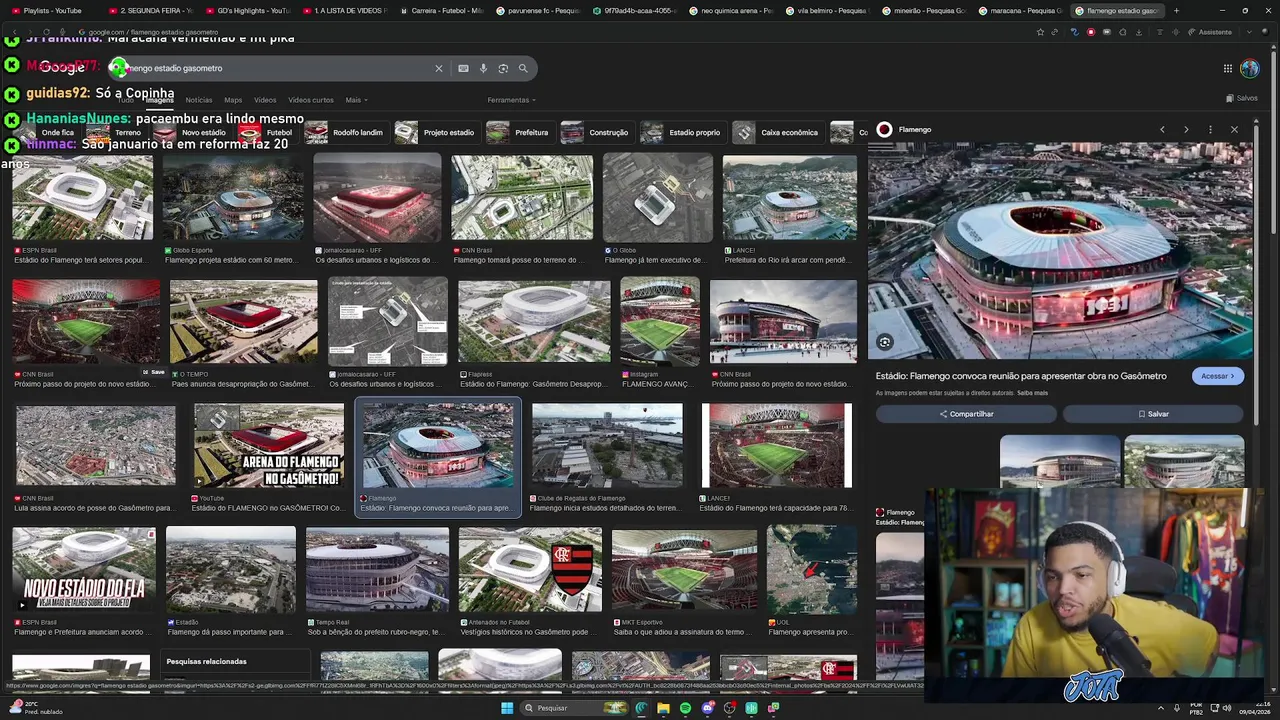Viewport: 1280px width, 720px height.
Task: Expand the Mais search category menu
Action: pyautogui.click(x=356, y=100)
